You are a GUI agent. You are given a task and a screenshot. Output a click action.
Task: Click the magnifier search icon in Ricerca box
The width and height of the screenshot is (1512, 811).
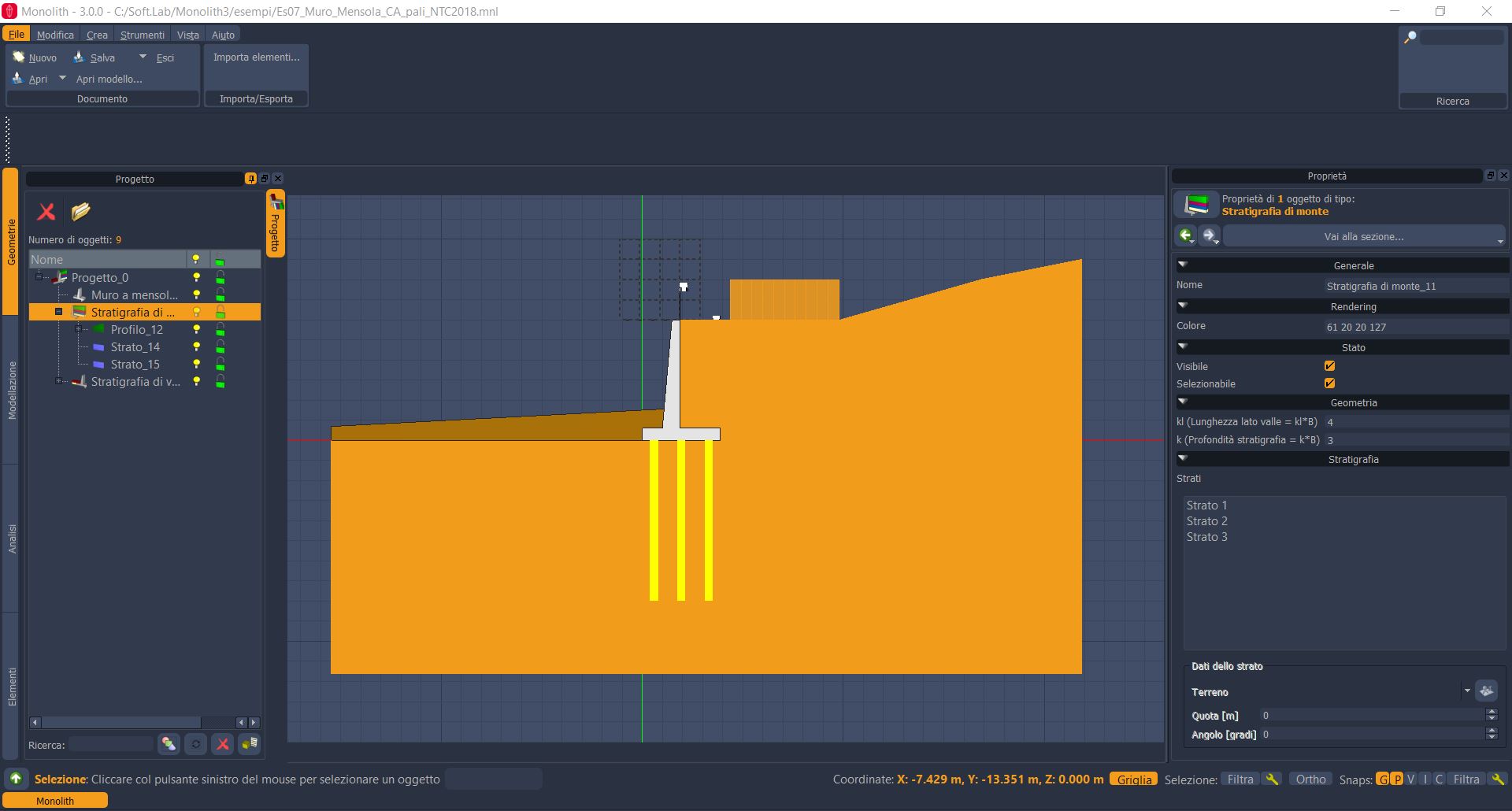coord(1410,37)
